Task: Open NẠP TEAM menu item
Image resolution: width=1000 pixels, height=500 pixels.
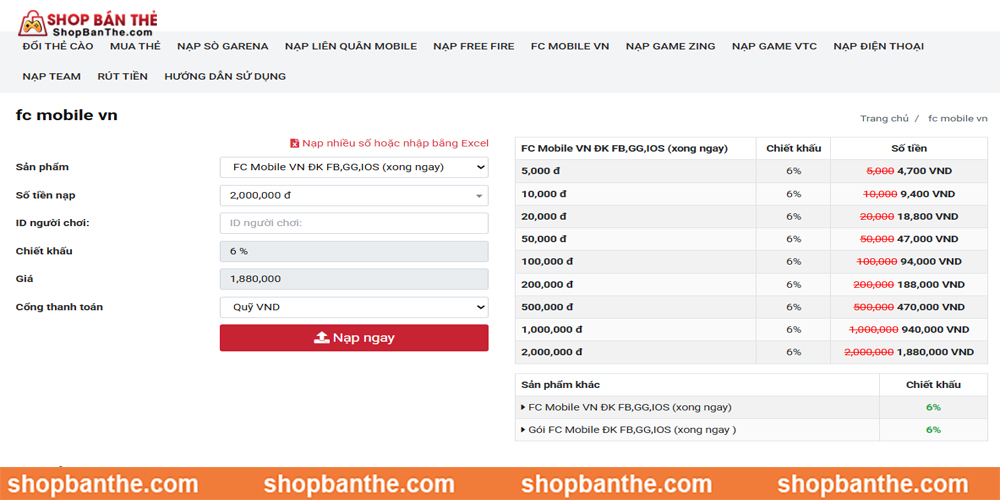Action: coord(52,76)
